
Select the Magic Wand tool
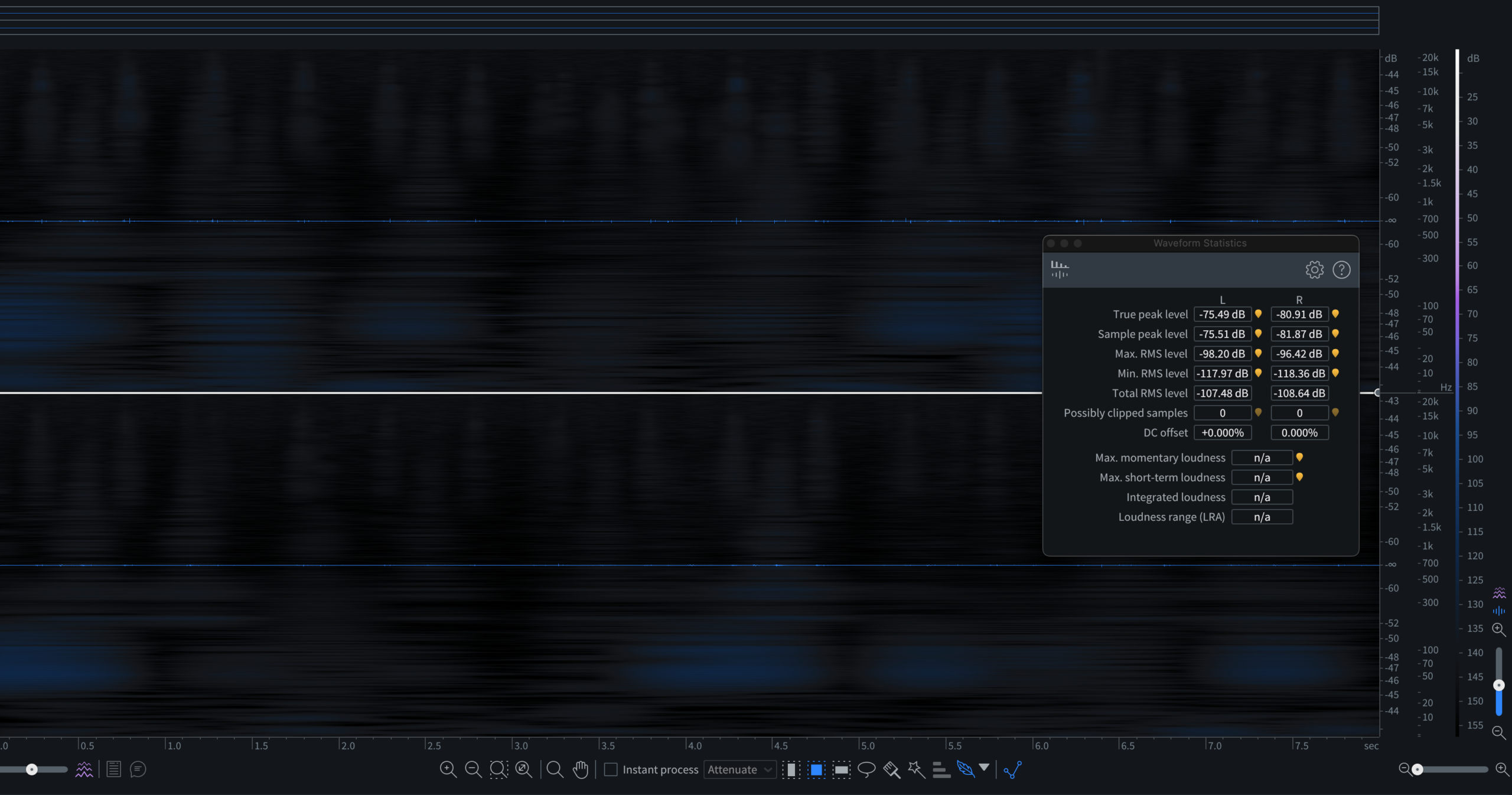click(916, 769)
